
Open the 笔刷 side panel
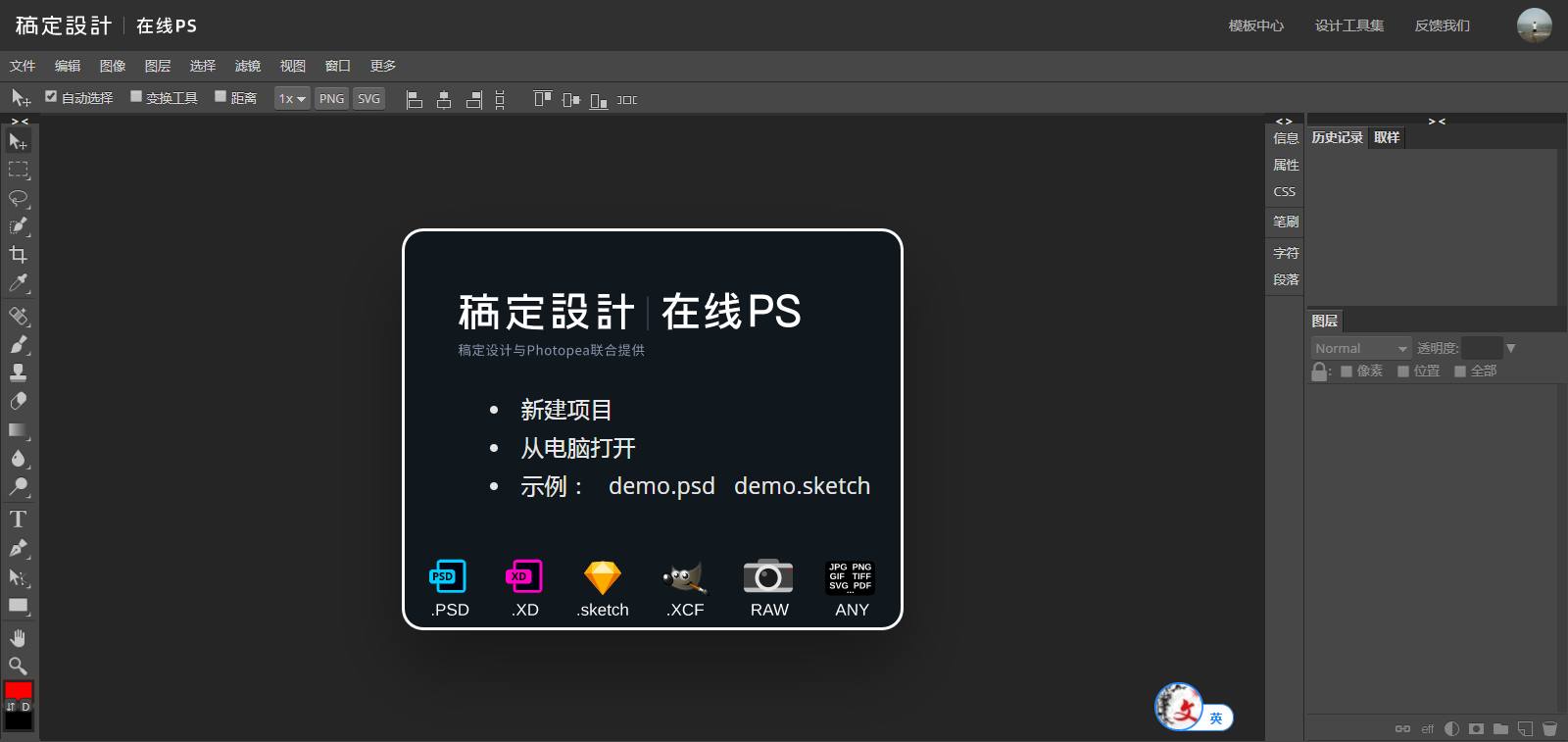(x=1286, y=222)
